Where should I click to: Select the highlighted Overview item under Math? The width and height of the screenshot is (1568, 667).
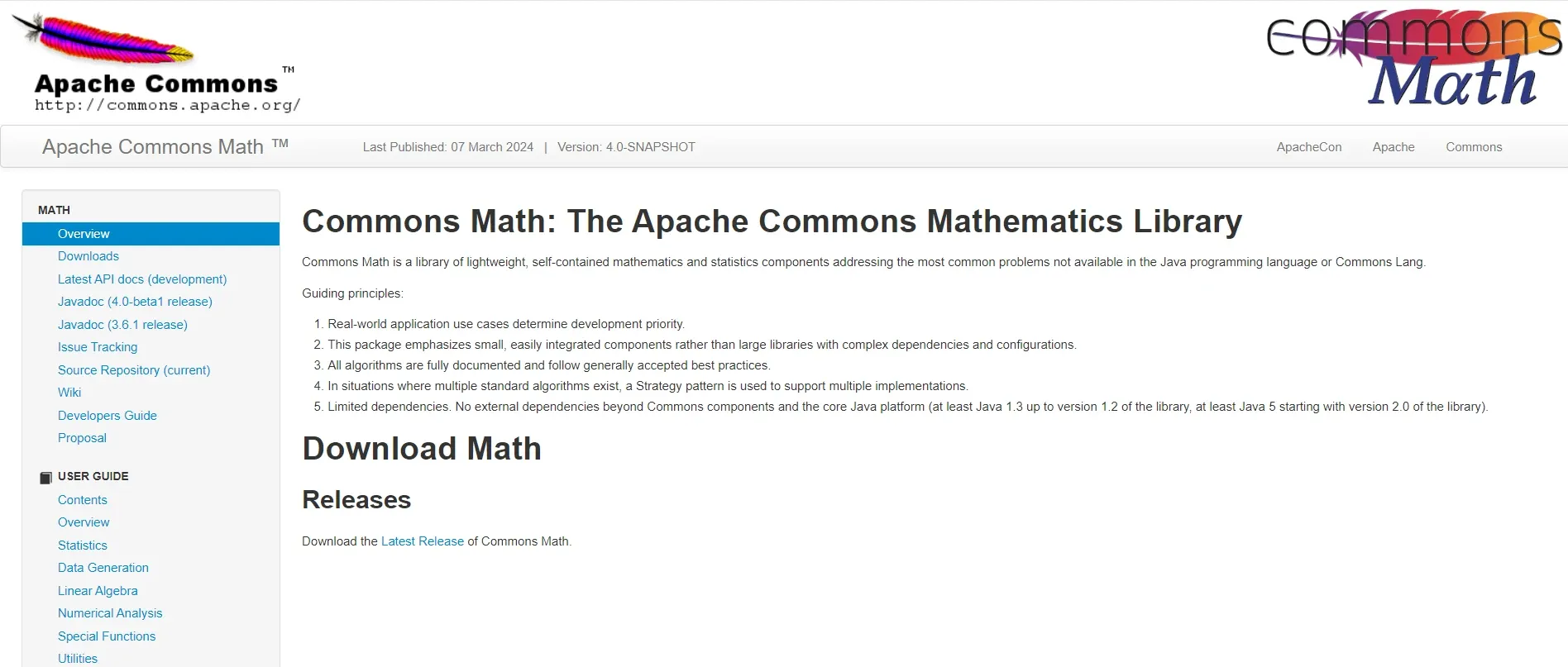pyautogui.click(x=84, y=234)
